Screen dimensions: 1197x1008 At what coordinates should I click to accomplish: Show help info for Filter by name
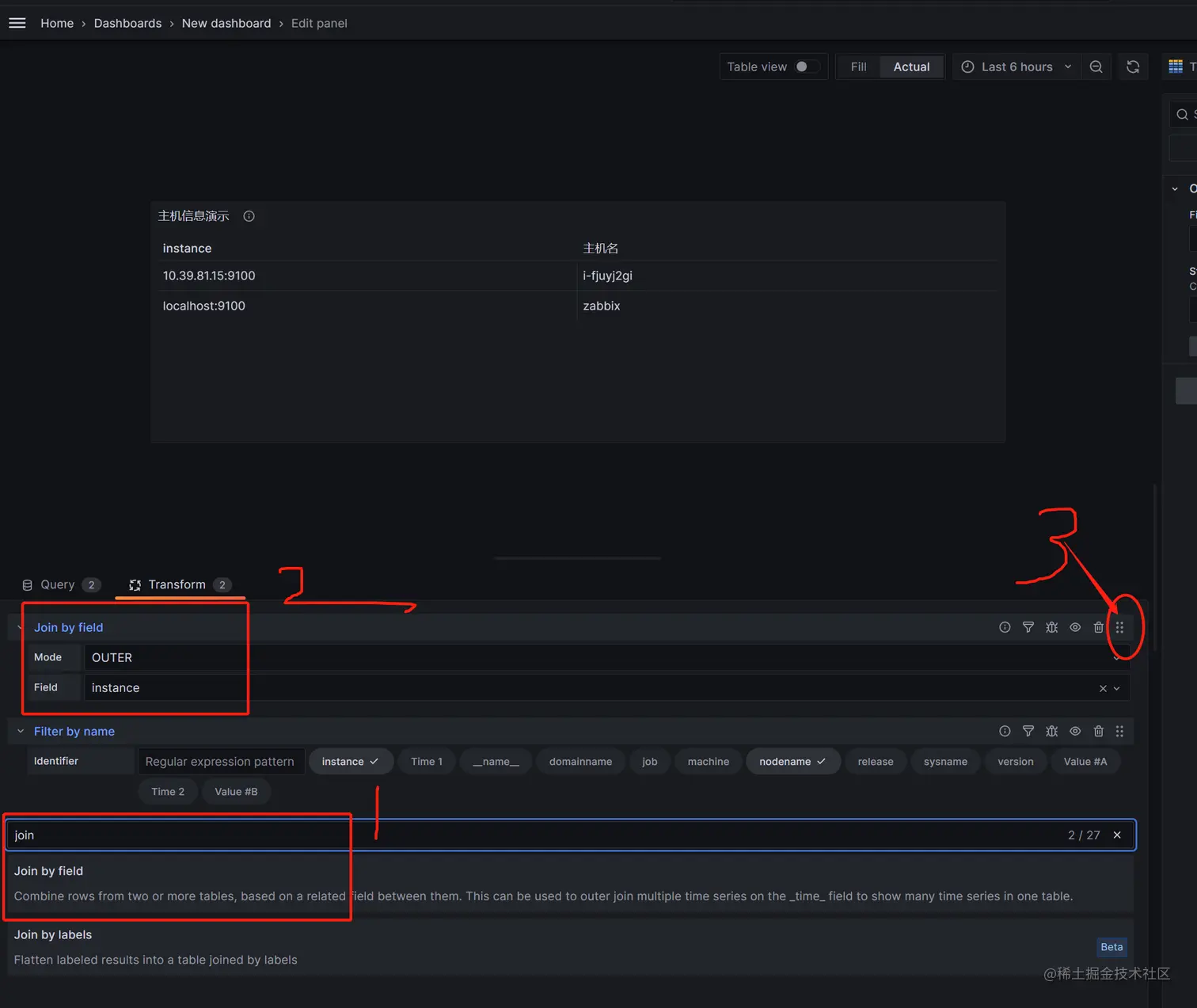click(x=1005, y=731)
